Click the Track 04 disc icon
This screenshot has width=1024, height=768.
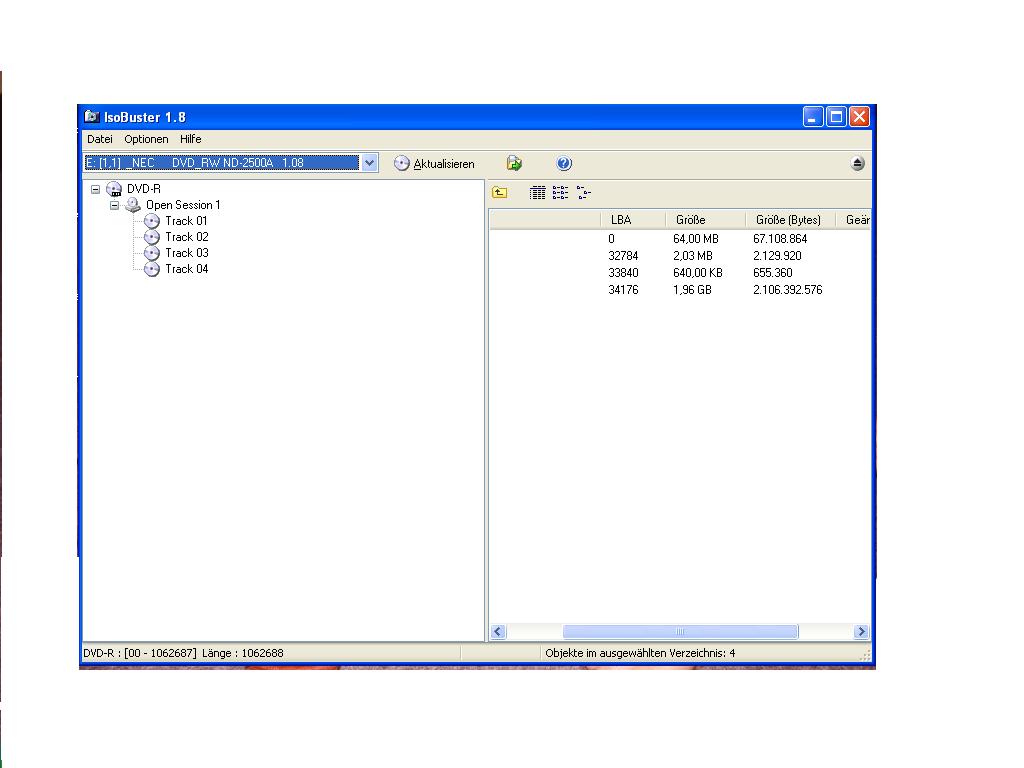click(x=152, y=269)
